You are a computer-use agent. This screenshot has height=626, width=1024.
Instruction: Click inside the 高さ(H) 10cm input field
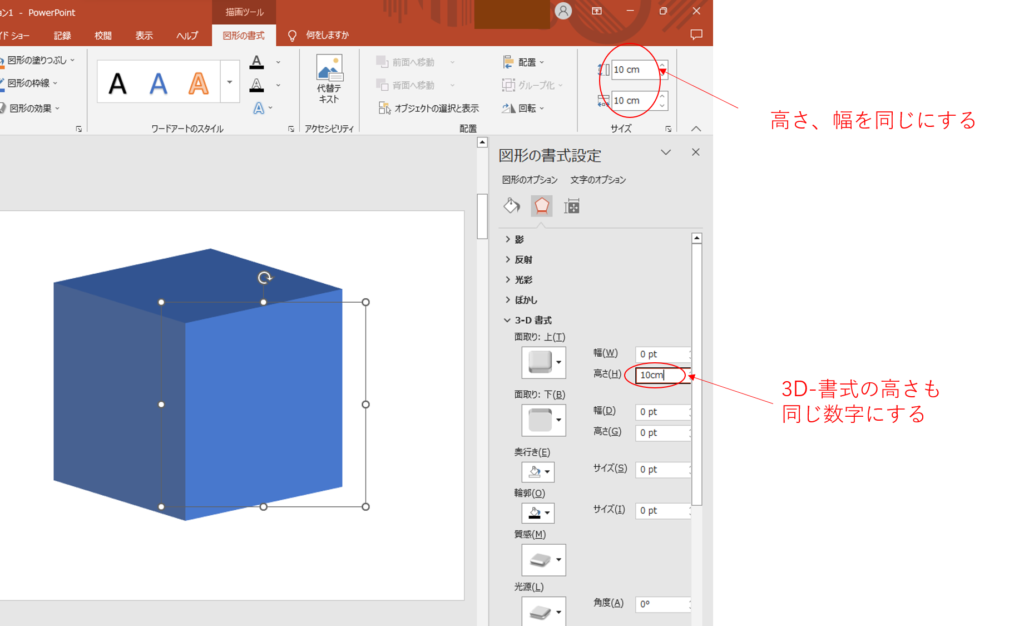(658, 375)
